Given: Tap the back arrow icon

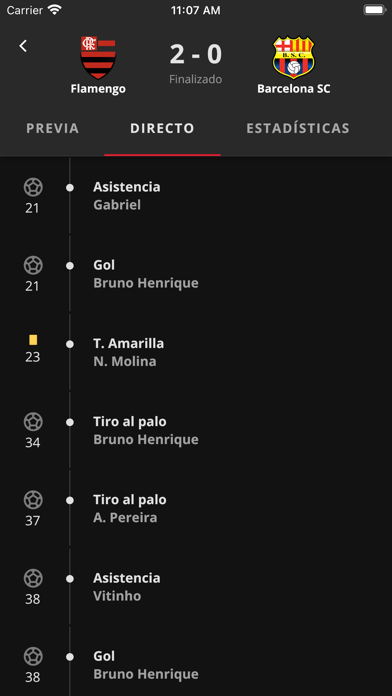Looking at the screenshot, I should 23,46.
